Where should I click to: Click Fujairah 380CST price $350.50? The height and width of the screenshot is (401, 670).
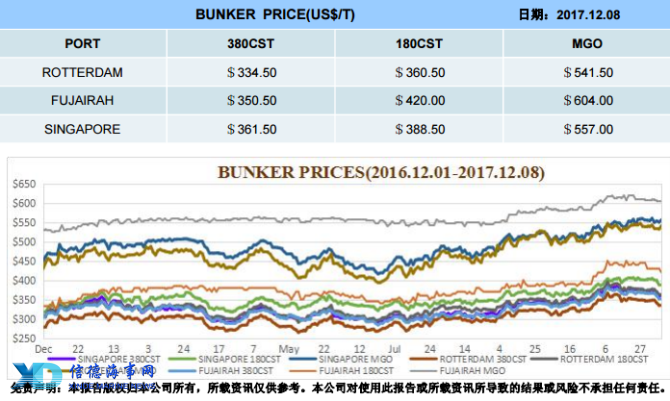click(x=252, y=100)
